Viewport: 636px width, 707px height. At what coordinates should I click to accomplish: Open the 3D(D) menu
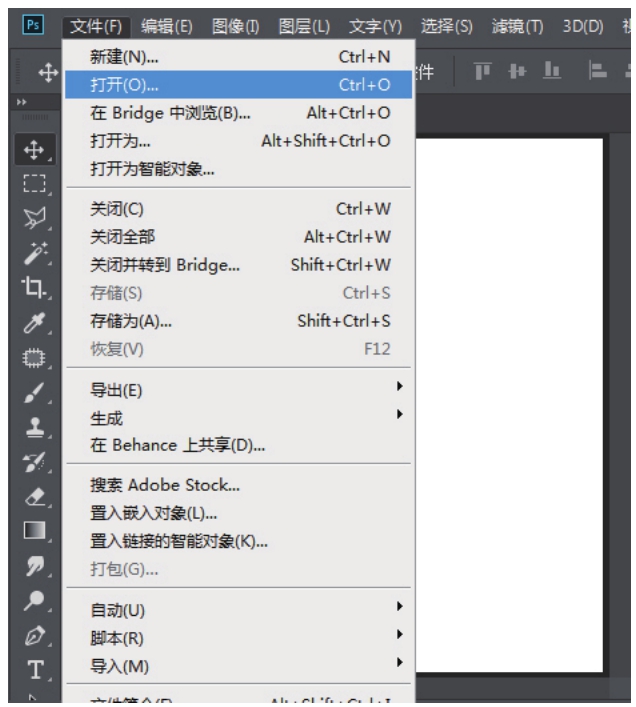click(583, 27)
